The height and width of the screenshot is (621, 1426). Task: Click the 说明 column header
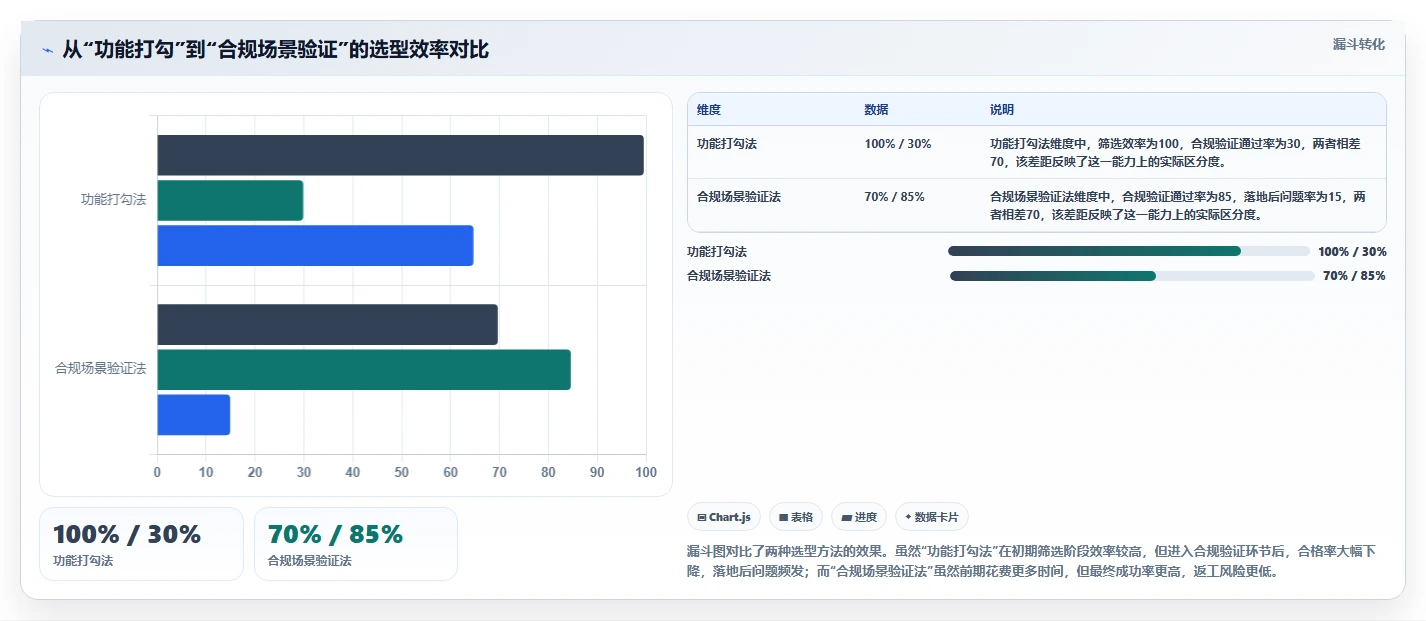coord(1002,109)
